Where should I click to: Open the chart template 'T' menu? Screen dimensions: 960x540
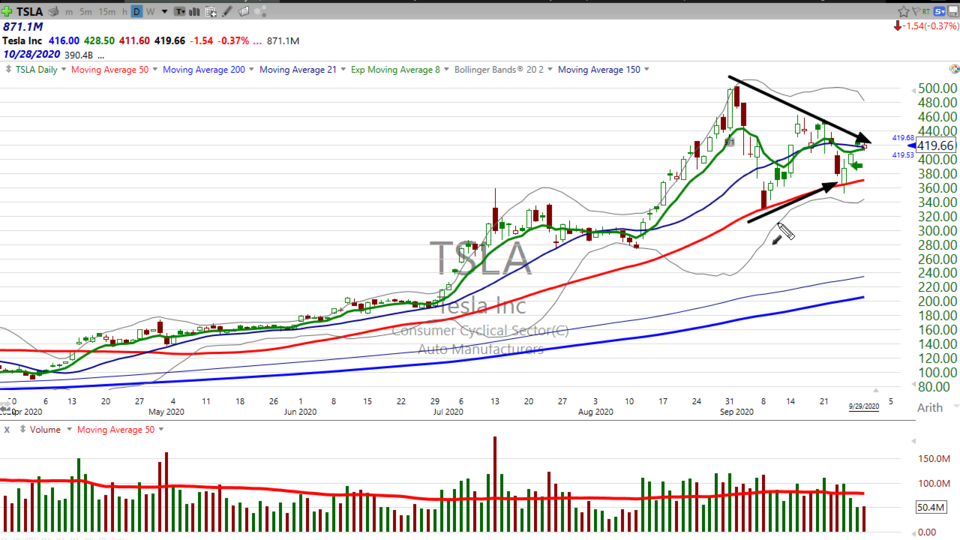tap(180, 11)
